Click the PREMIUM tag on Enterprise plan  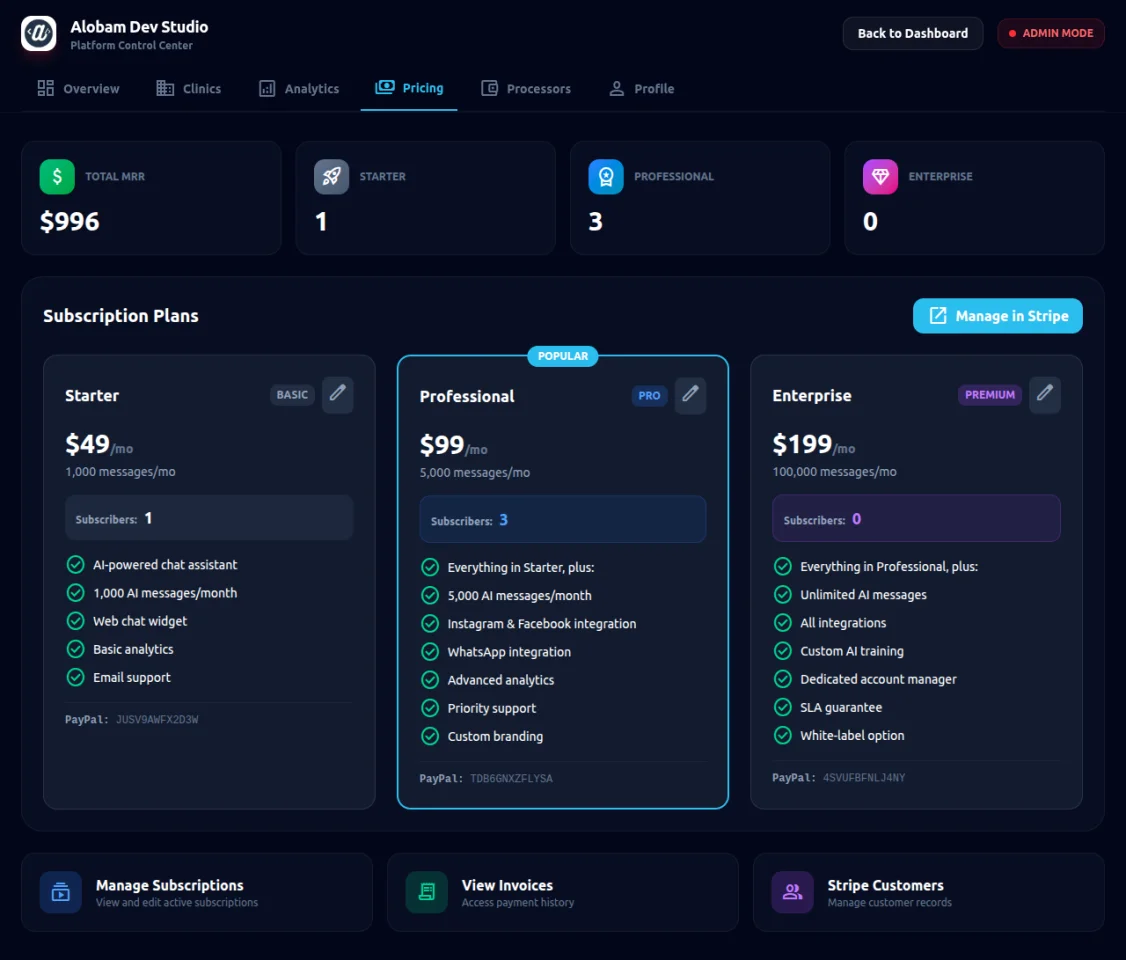click(x=990, y=395)
